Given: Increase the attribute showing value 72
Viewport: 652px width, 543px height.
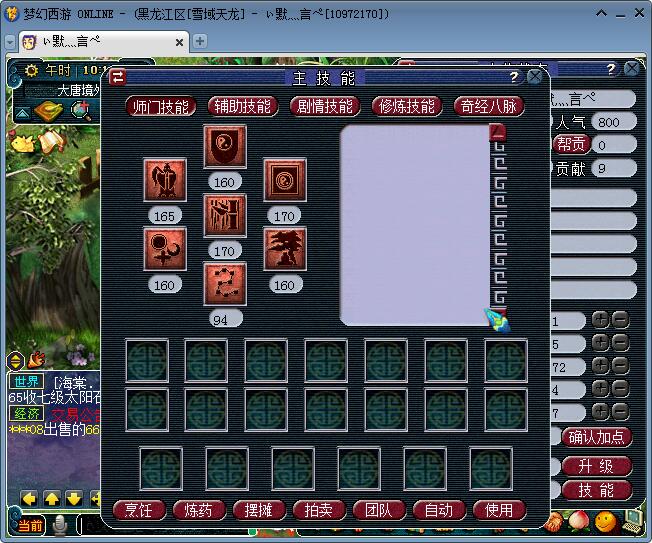Looking at the screenshot, I should [600, 366].
